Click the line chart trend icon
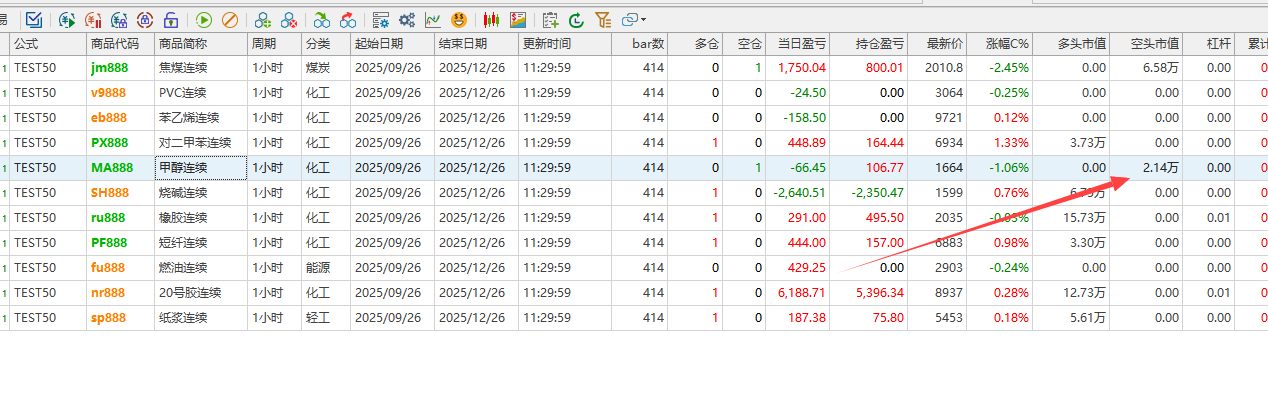This screenshot has width=1268, height=400. [433, 19]
